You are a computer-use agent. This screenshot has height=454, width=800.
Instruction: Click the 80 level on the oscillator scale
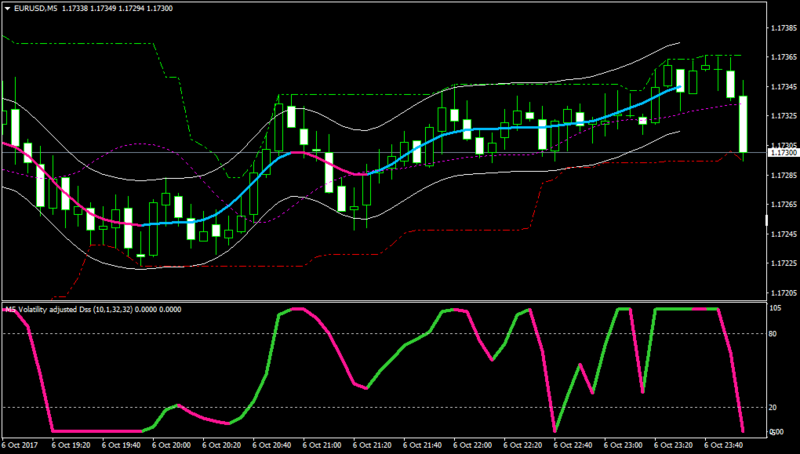[772, 334]
